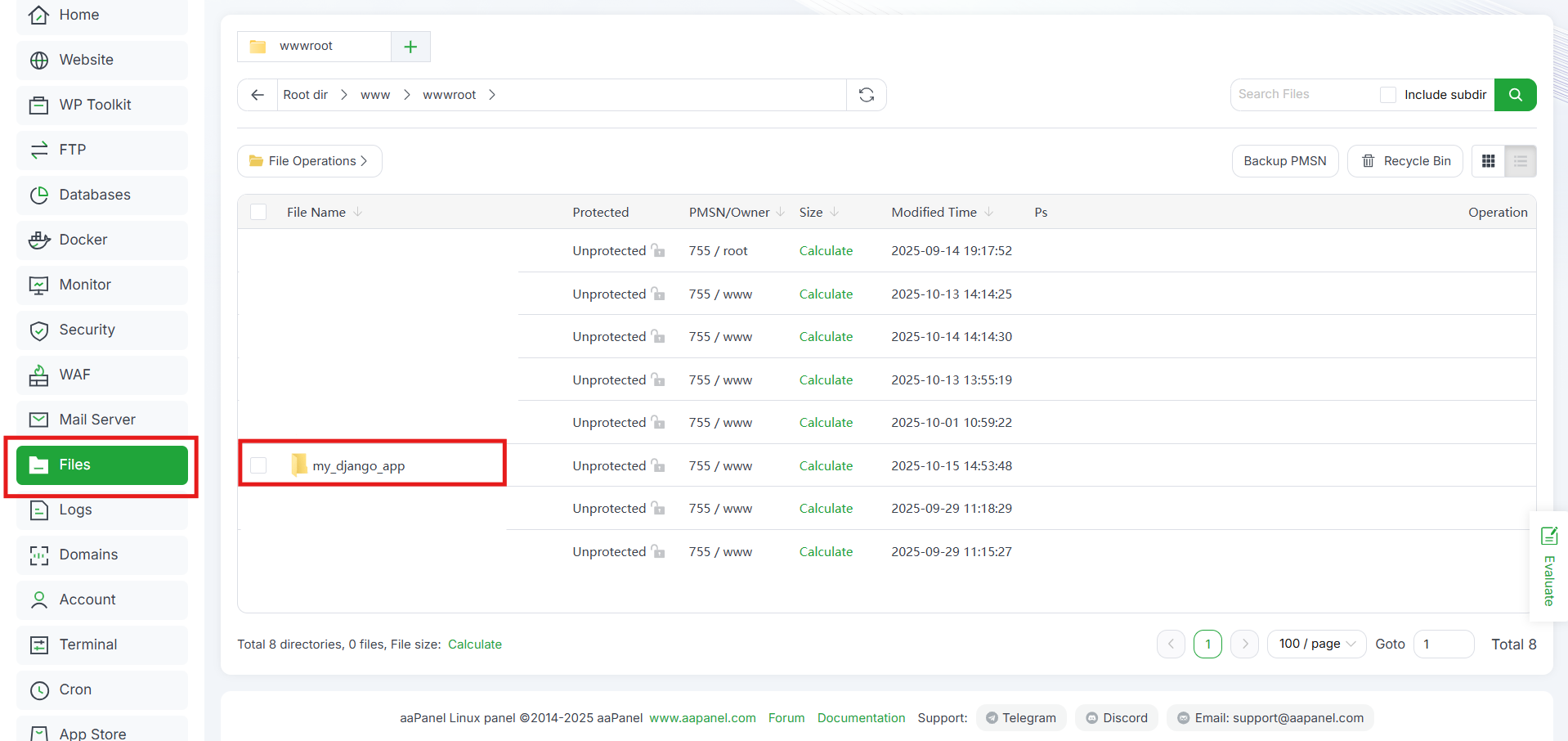Expand chevron after www breadcrumb
The height and width of the screenshot is (741, 1568).
click(x=406, y=95)
